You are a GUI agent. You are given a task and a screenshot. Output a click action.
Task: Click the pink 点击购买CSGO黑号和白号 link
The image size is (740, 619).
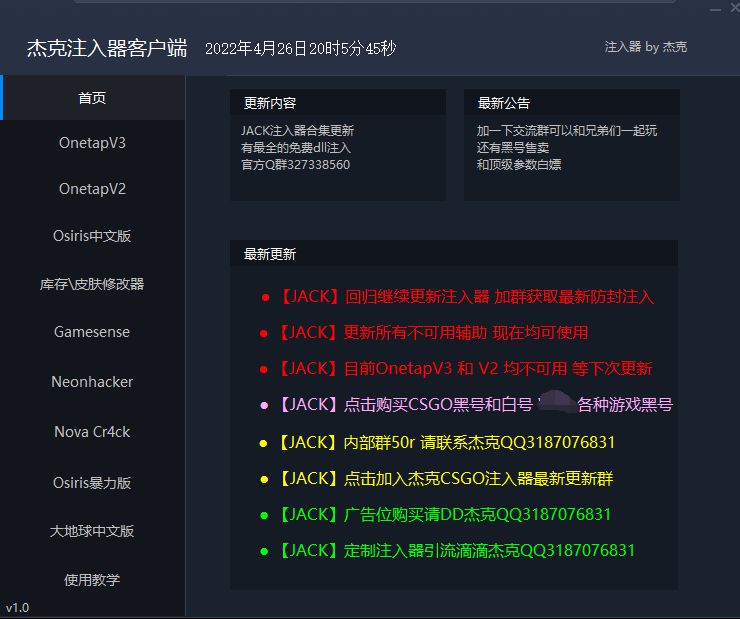[474, 405]
